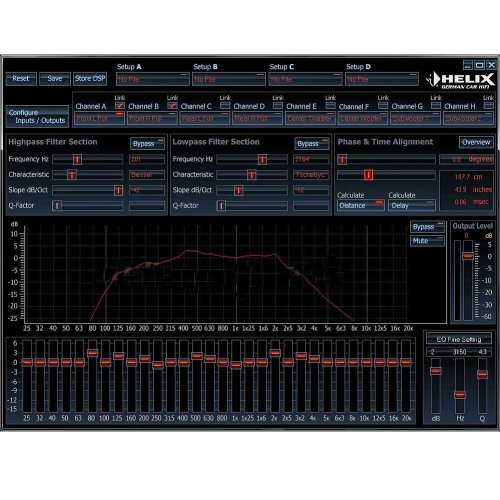Click the time alignment distance slider handle

pos(368,175)
